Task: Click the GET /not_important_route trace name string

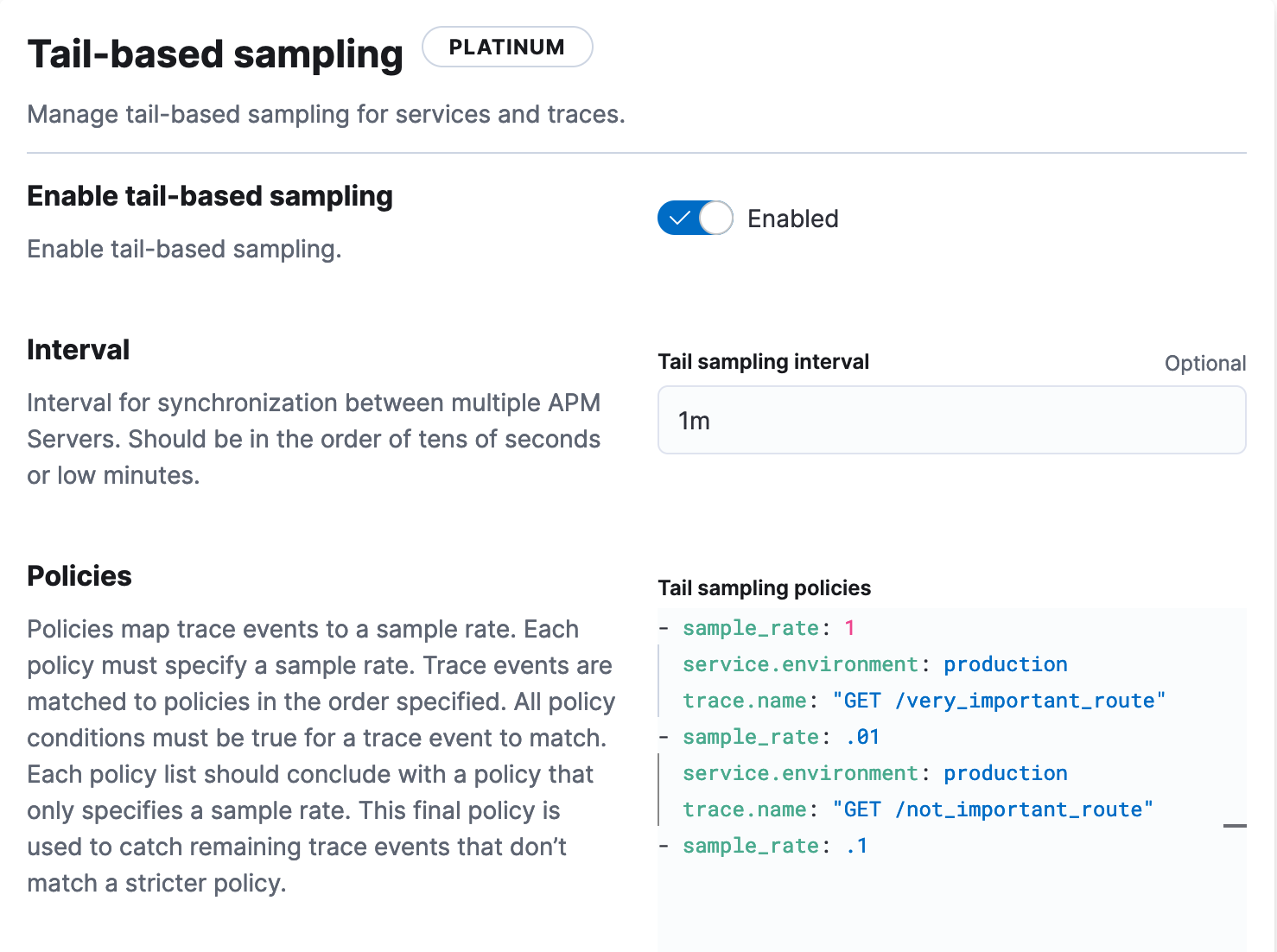Action: pos(992,809)
